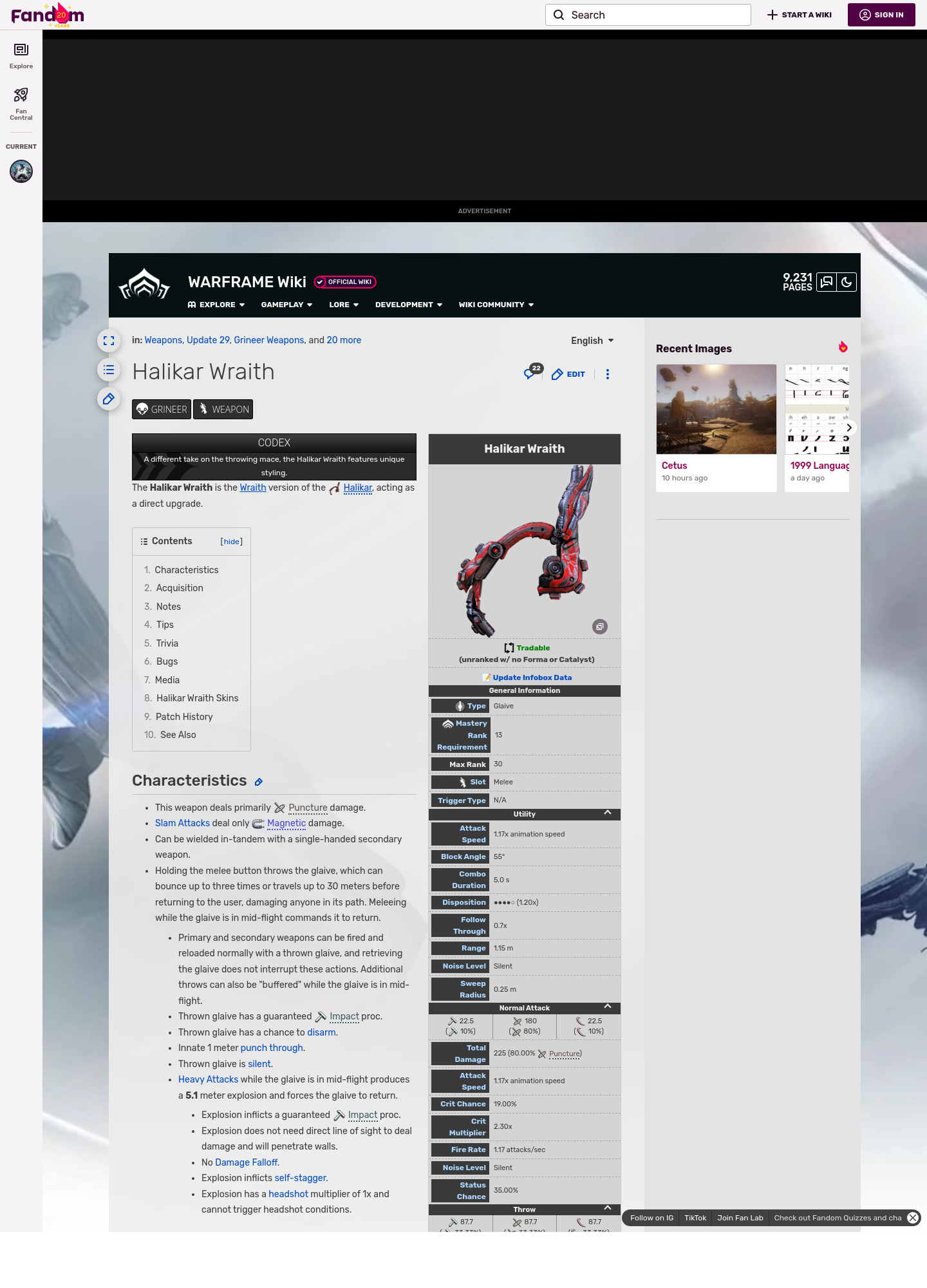Open the floating table of contents icon
927x1288 pixels.
[109, 370]
